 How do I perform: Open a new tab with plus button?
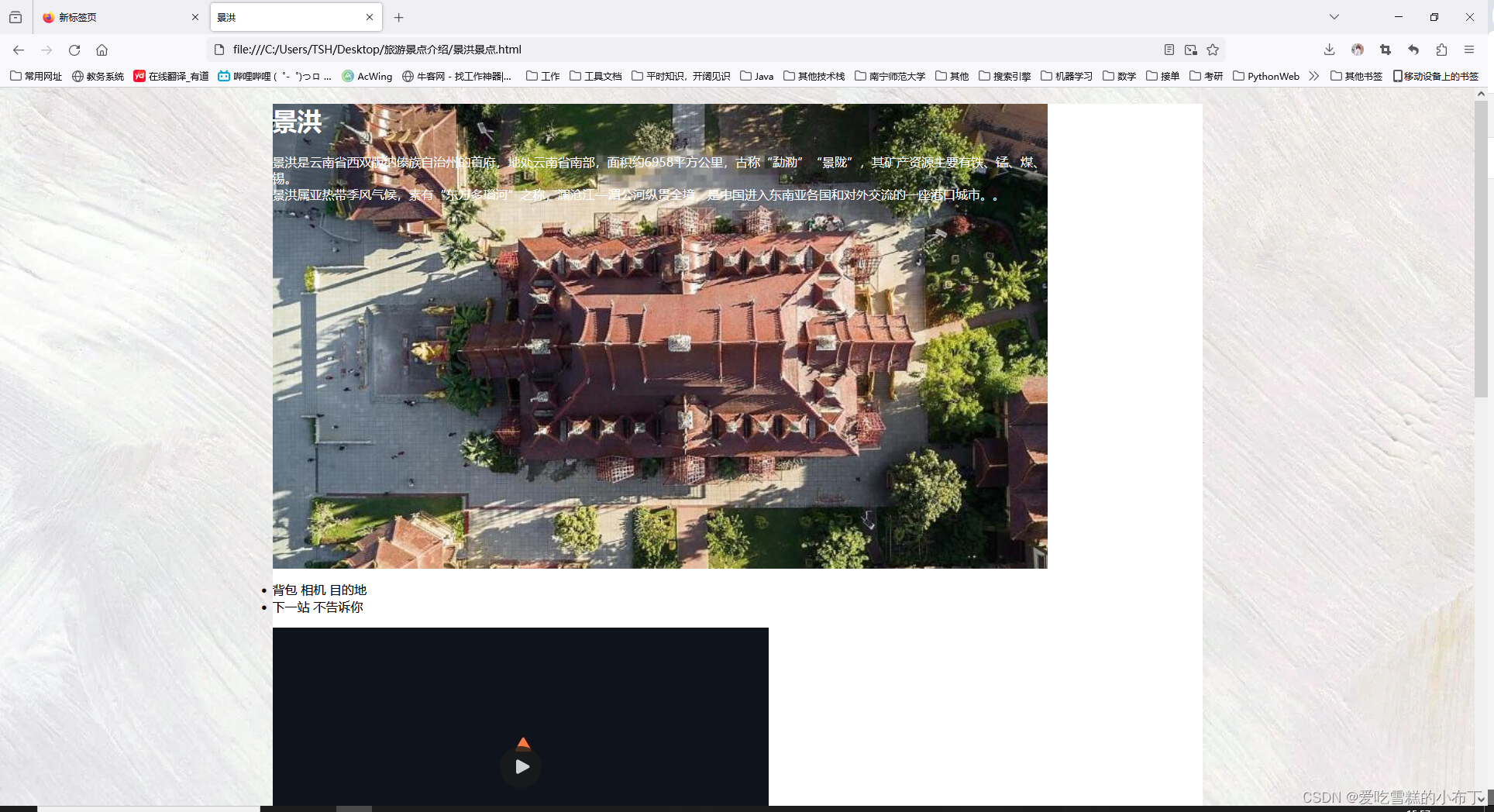pos(398,17)
